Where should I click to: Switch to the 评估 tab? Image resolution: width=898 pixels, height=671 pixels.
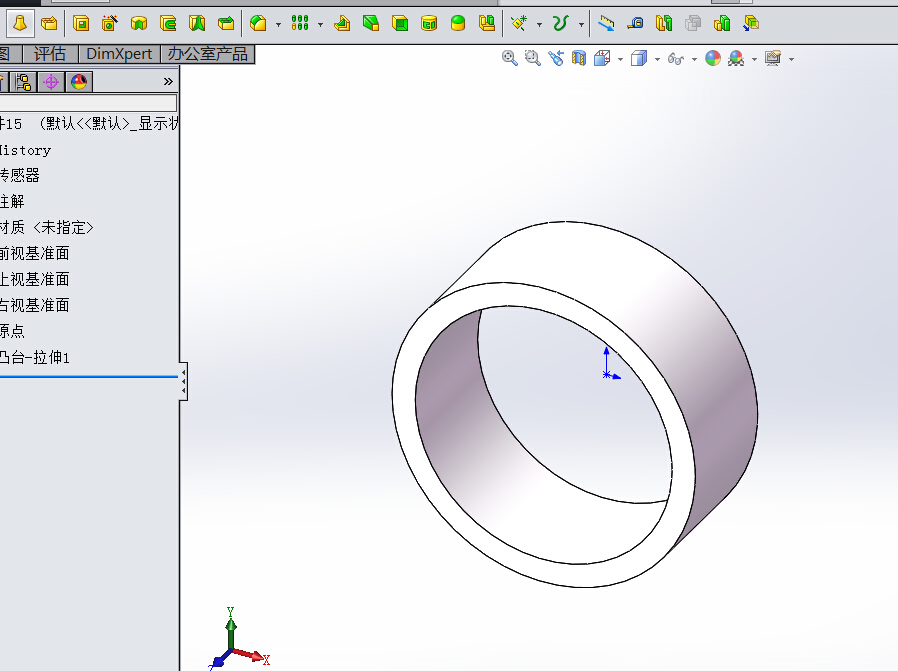coord(50,54)
